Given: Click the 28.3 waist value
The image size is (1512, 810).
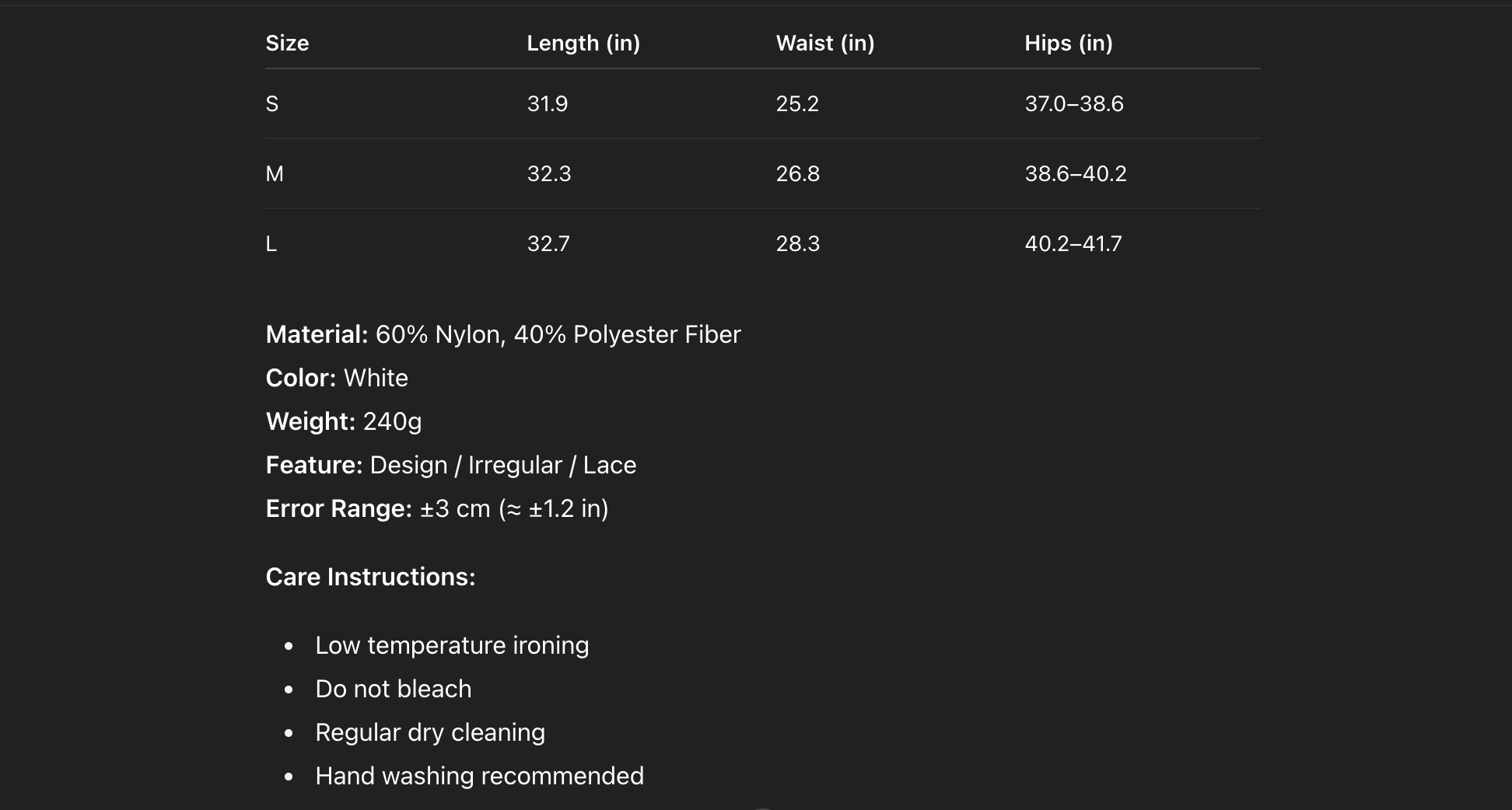Looking at the screenshot, I should tap(797, 244).
